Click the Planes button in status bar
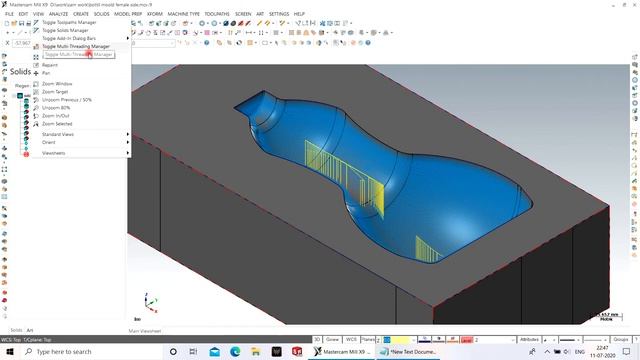640x360 pixels. [x=368, y=340]
